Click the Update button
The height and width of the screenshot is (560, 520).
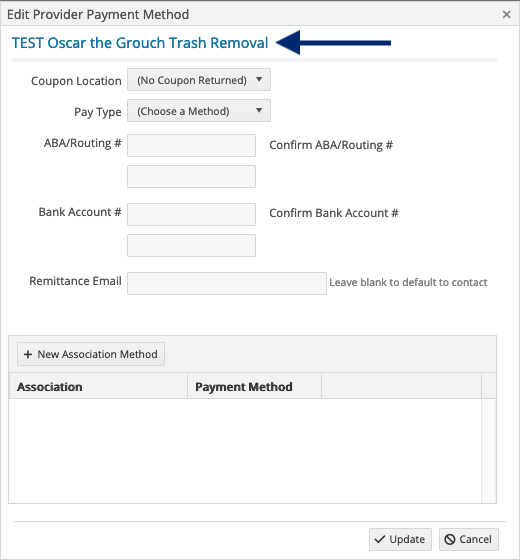(400, 539)
